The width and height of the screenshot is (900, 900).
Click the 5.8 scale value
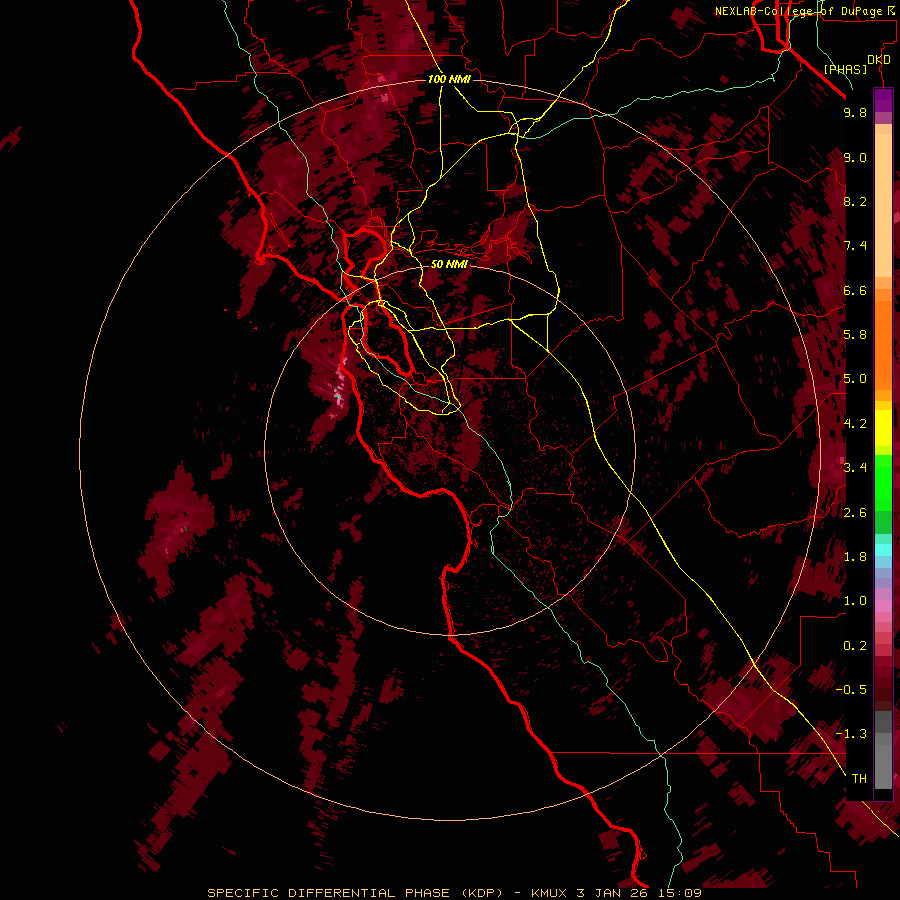coord(855,335)
